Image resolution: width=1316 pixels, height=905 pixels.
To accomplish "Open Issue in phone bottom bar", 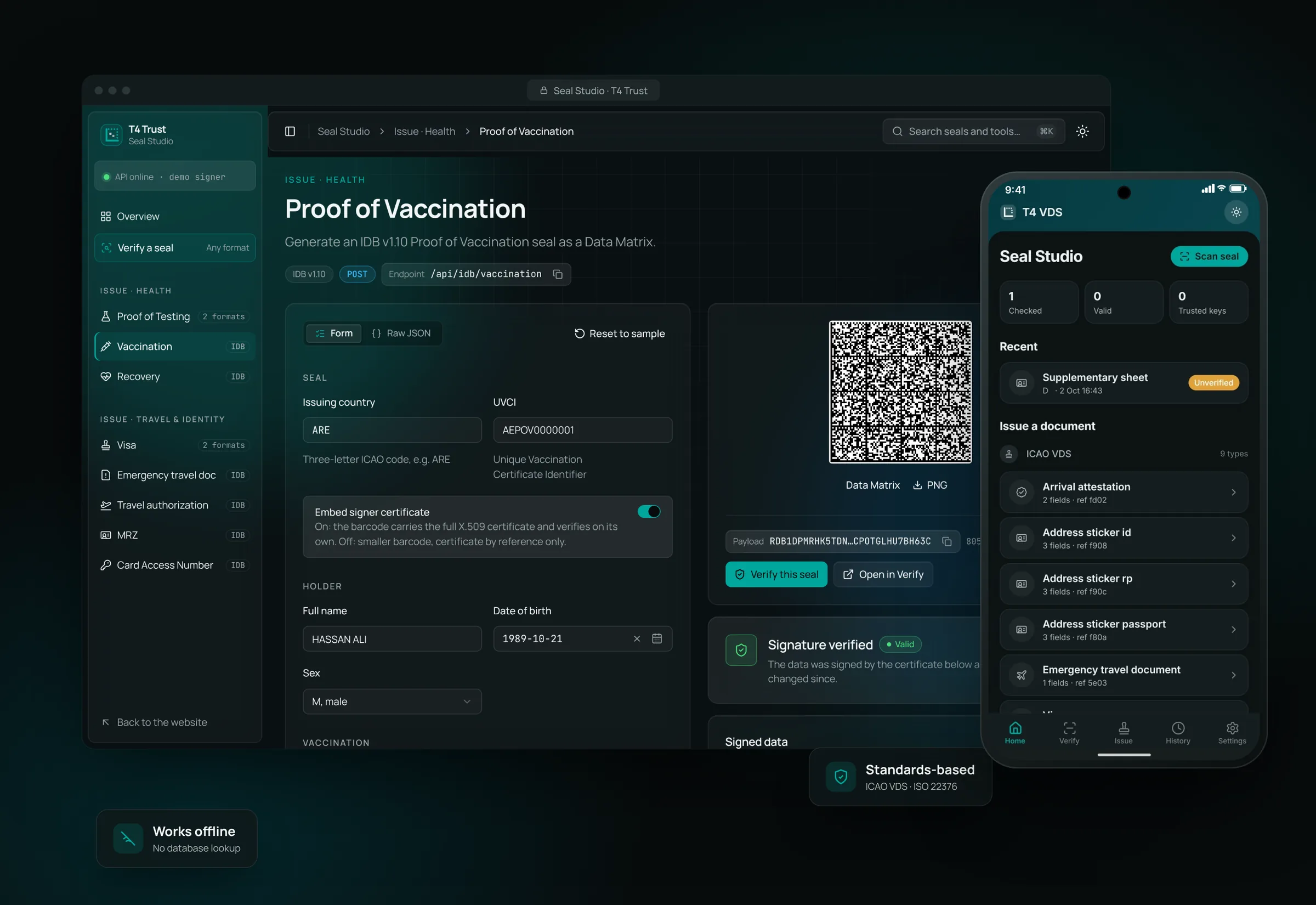I will tap(1124, 733).
